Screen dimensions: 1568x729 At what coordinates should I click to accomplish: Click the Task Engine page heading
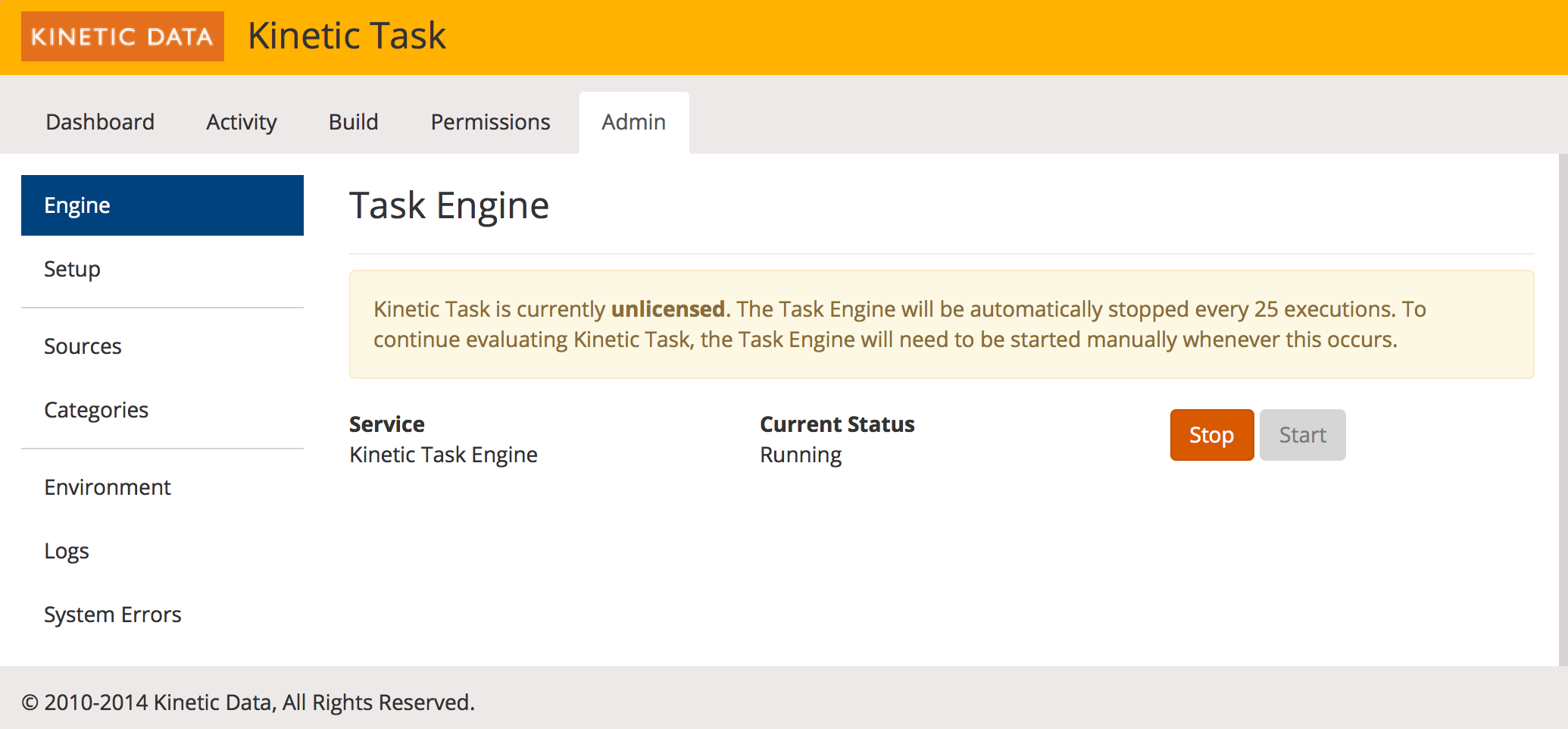(449, 205)
